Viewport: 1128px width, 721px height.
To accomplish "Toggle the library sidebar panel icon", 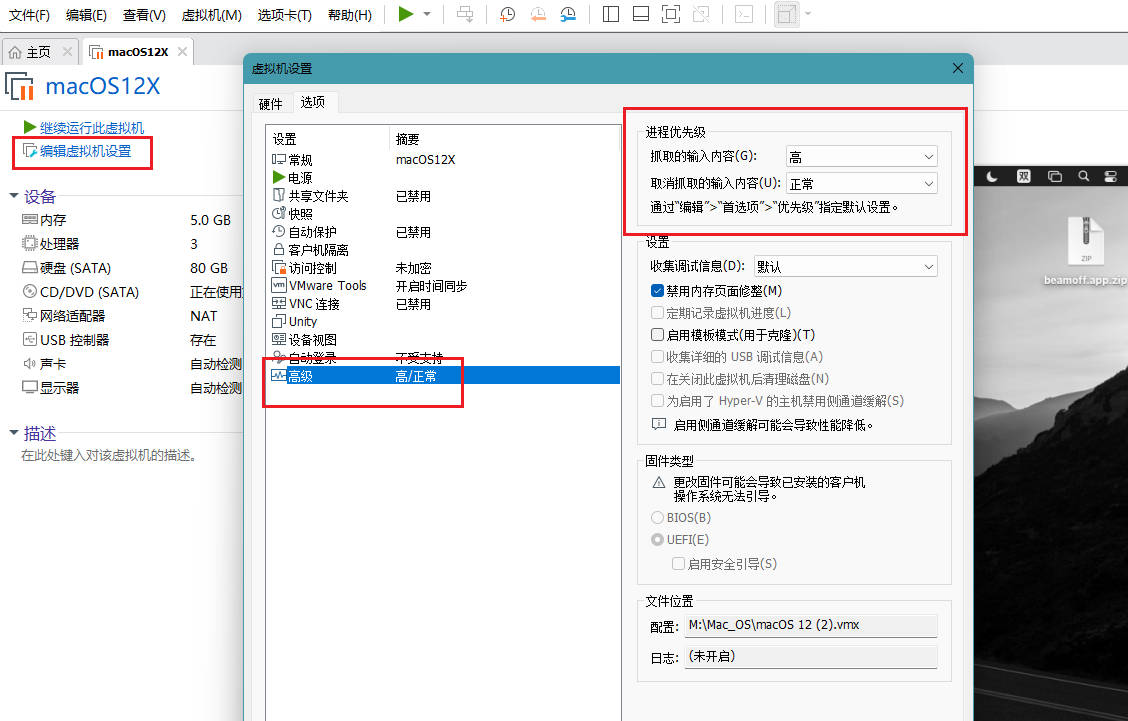I will coord(611,14).
